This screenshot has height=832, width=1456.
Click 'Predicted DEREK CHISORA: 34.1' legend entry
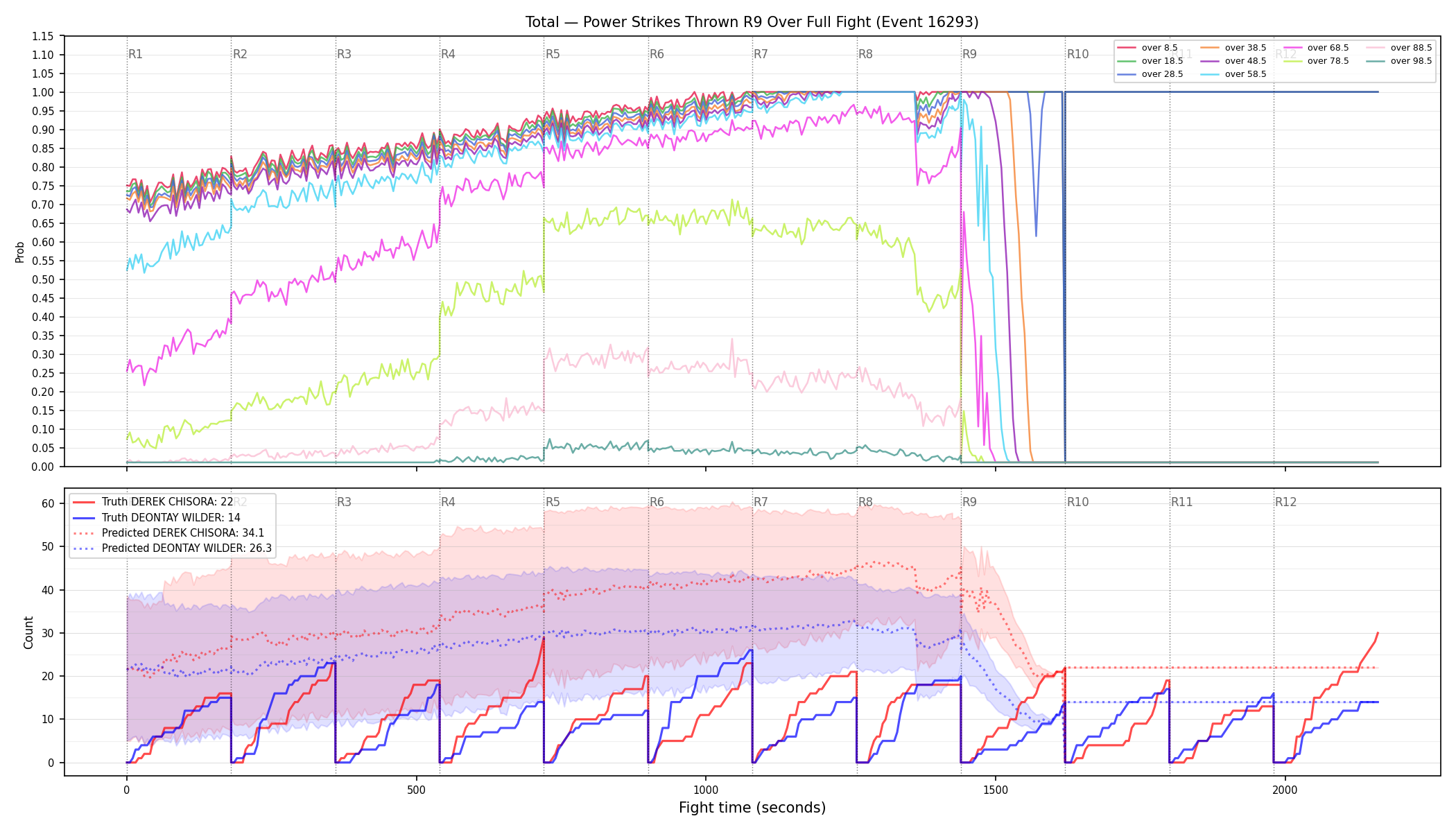[x=168, y=532]
